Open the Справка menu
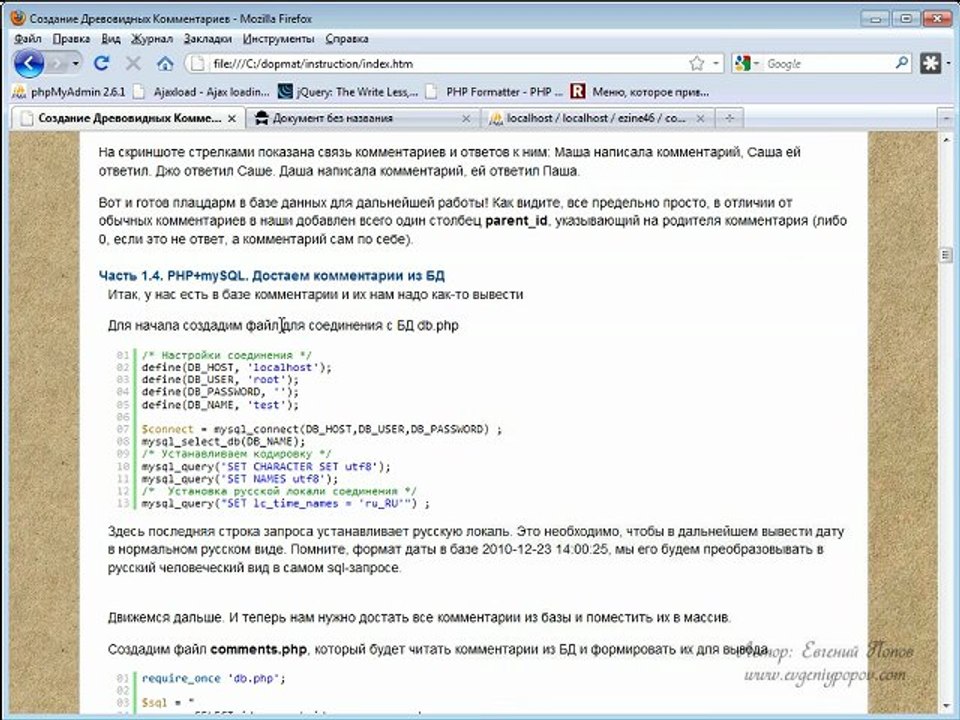Screen dimensions: 960x720 click(347, 39)
